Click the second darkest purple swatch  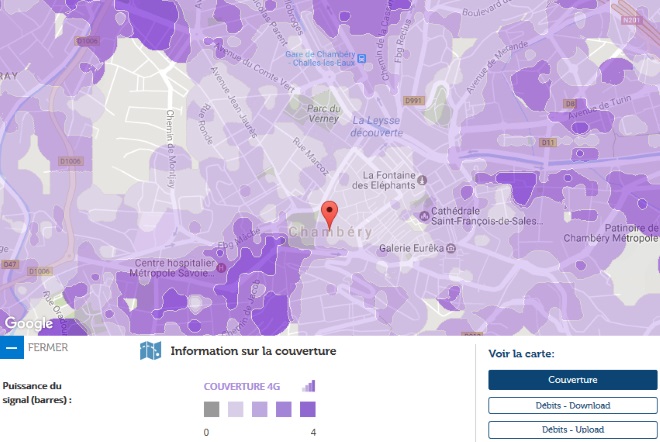[x=284, y=409]
